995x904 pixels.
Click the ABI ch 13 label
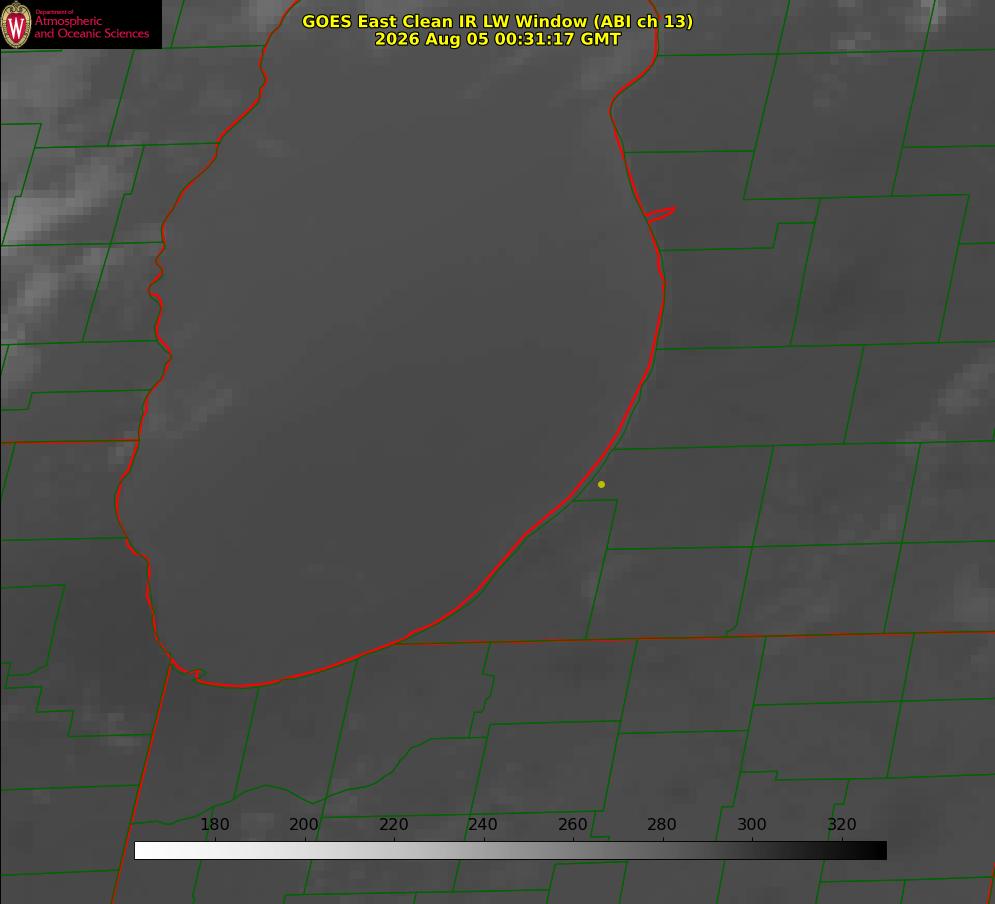[x=643, y=22]
